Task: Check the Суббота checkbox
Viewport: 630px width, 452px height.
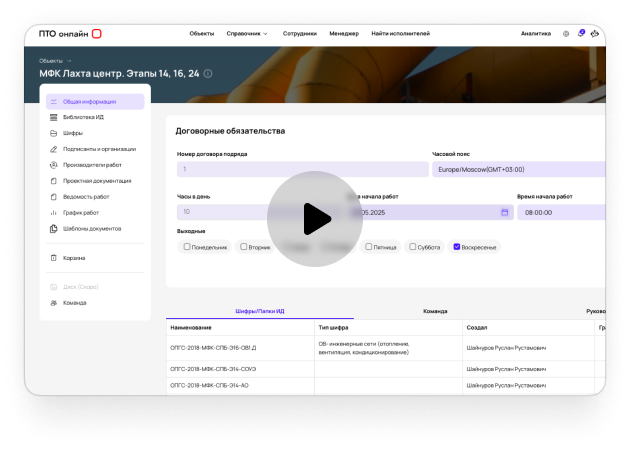Action: coord(410,247)
